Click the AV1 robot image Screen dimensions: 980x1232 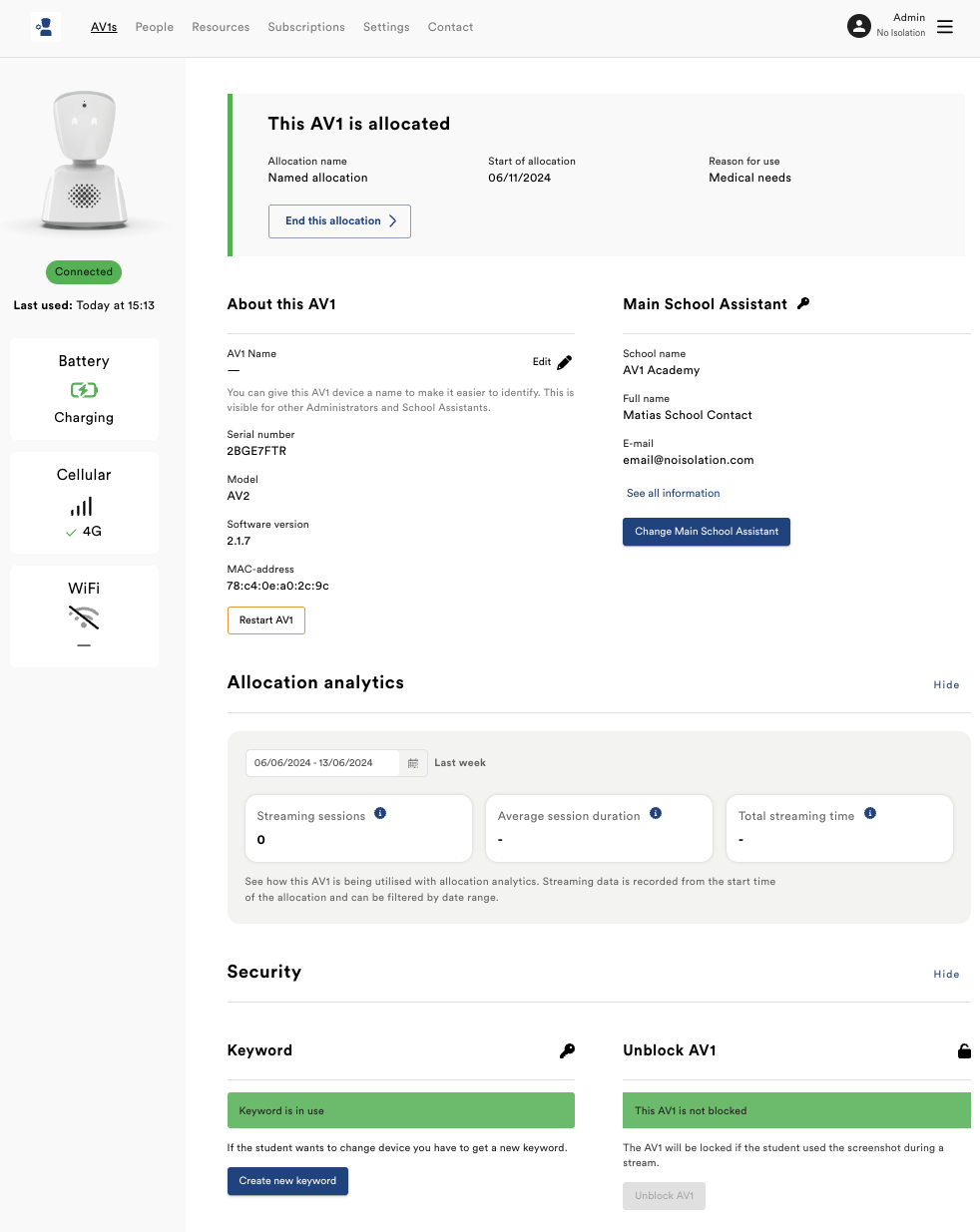tap(84, 160)
